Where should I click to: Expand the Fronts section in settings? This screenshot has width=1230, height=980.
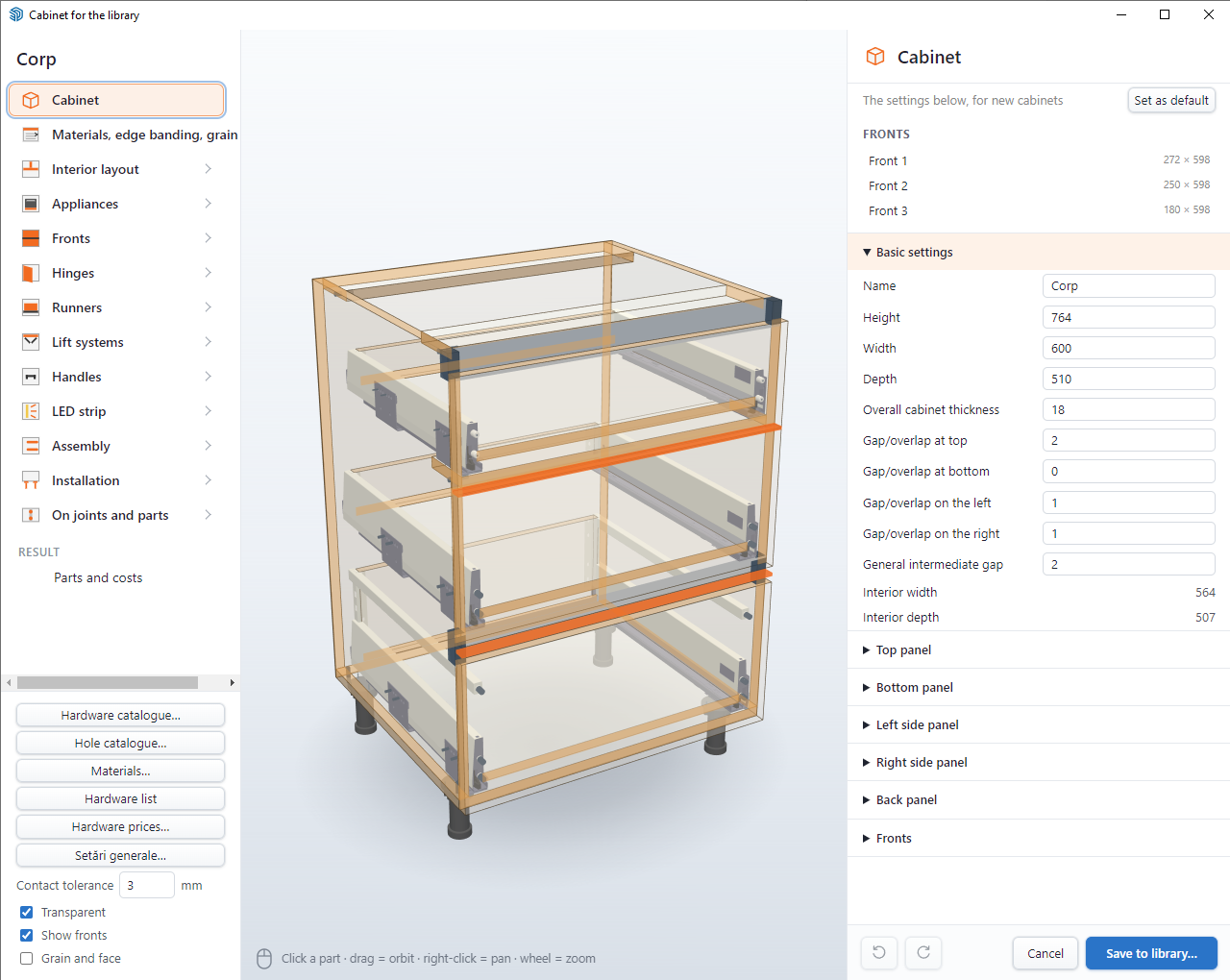[x=1039, y=839]
